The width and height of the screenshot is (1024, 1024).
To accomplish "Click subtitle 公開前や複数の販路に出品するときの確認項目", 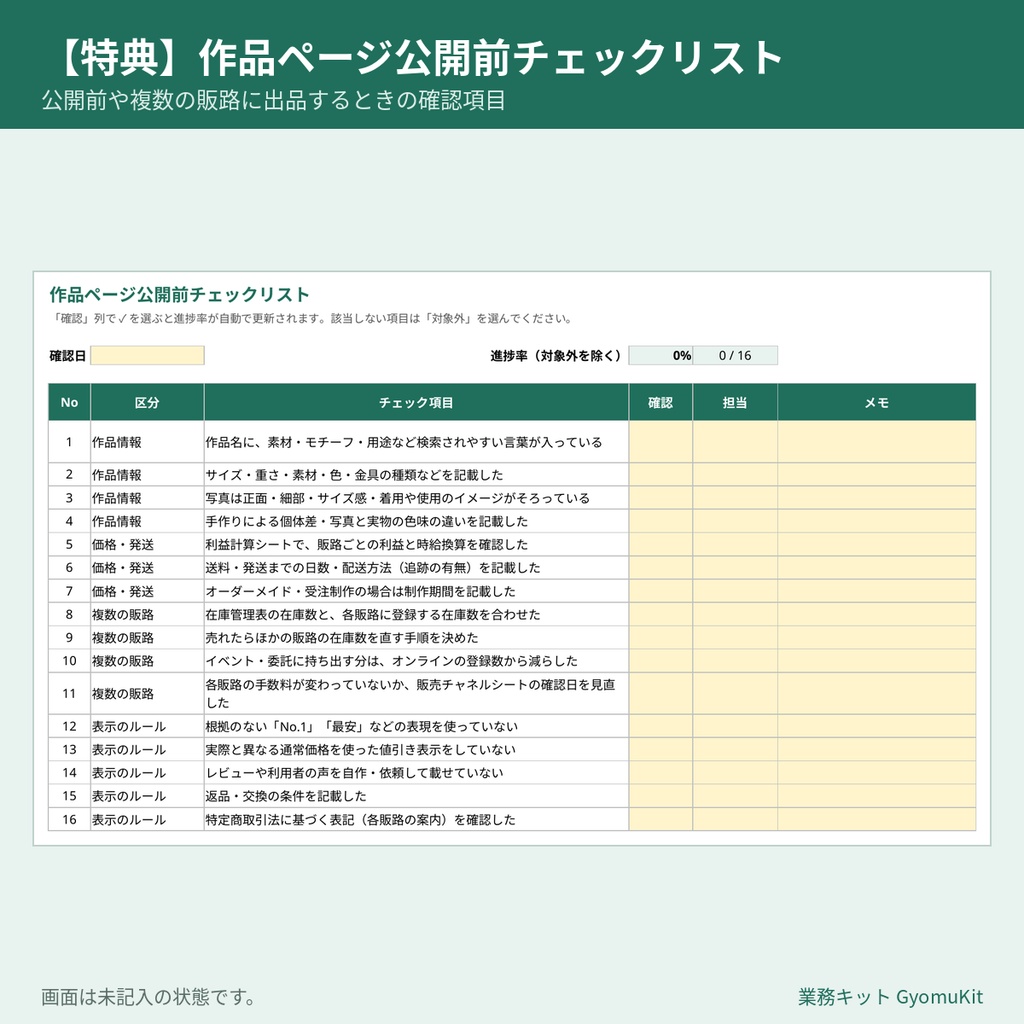I will (274, 100).
